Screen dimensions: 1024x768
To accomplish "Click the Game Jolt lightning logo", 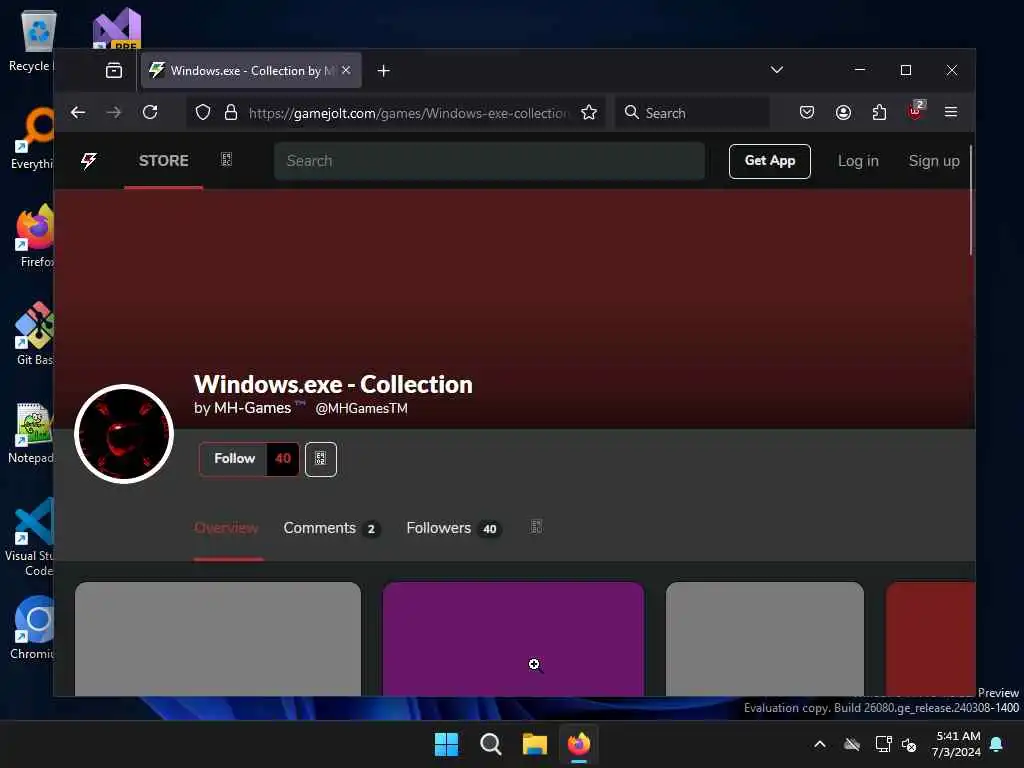I will (89, 161).
